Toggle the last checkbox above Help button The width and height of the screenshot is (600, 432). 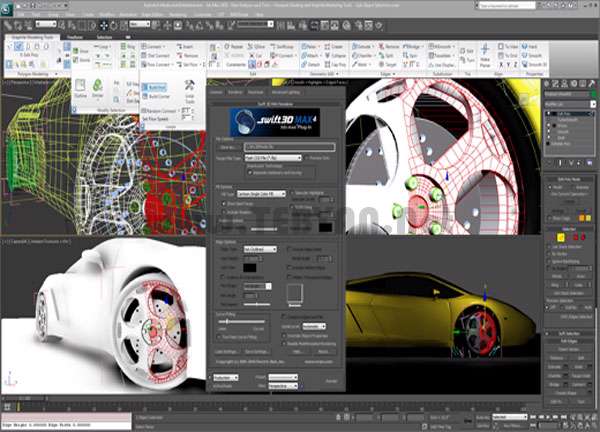284,344
